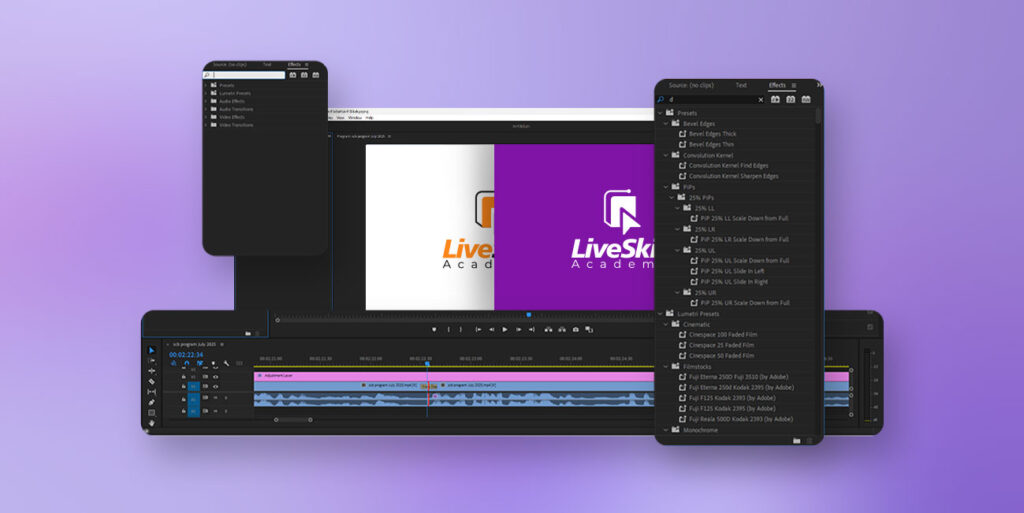Step back one frame
The image size is (1024, 513).
coord(492,330)
